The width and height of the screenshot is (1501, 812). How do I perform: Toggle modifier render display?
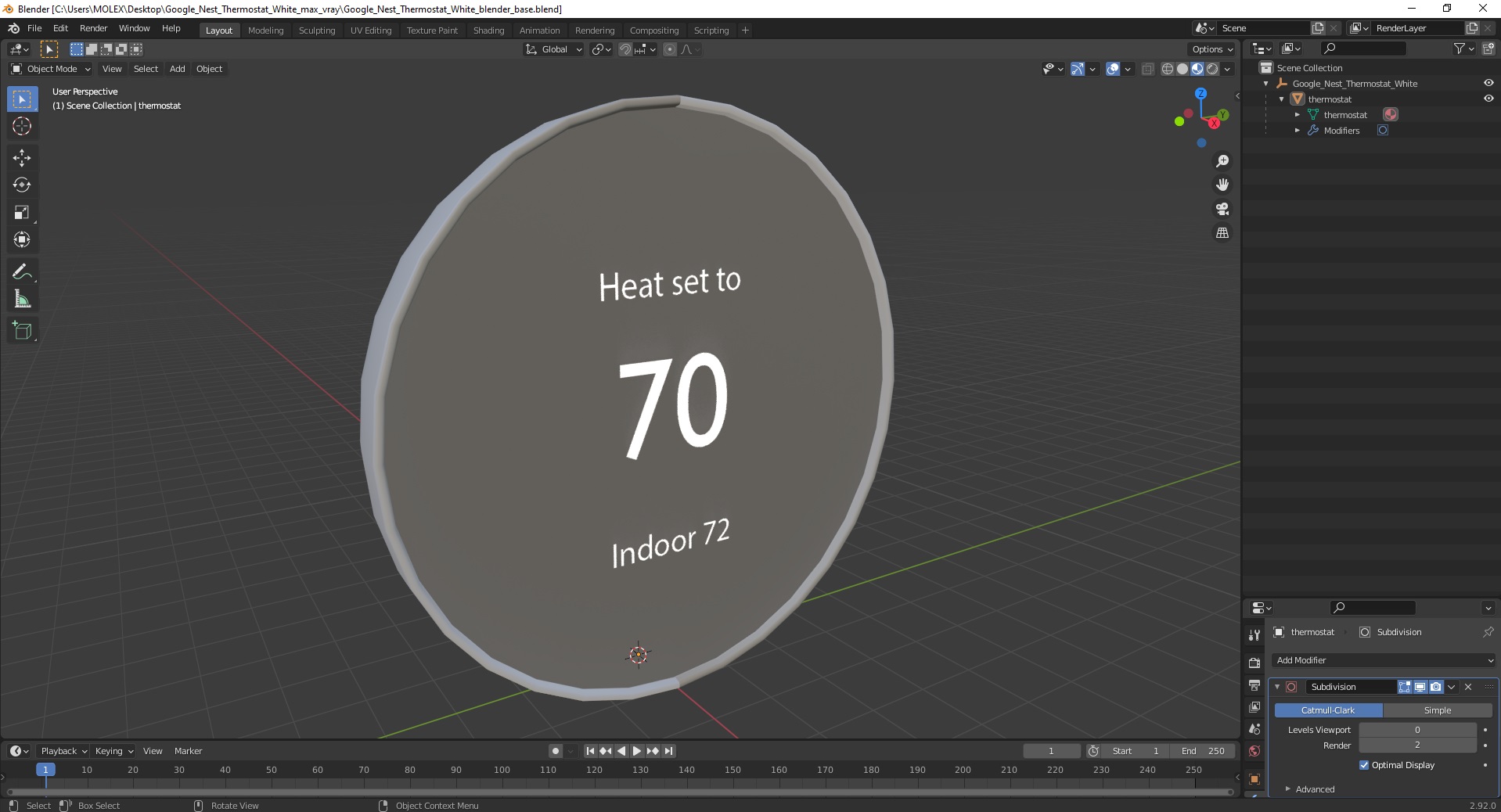(x=1435, y=687)
